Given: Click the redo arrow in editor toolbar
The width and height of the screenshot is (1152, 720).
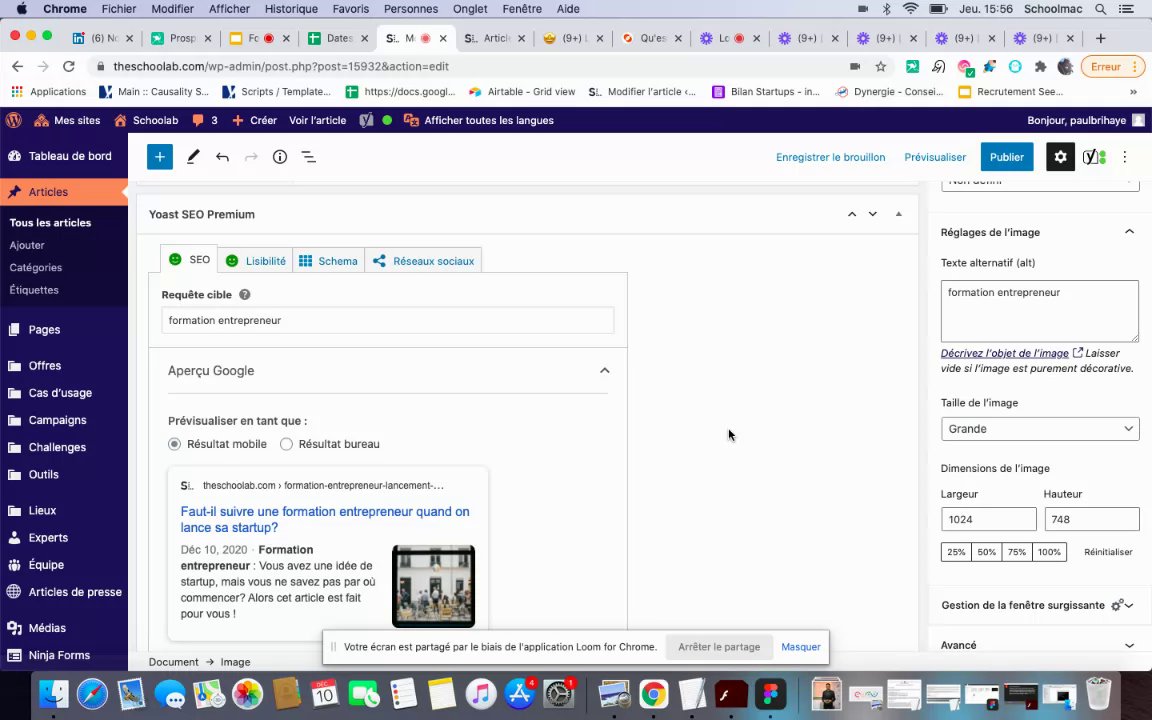Looking at the screenshot, I should tap(251, 157).
